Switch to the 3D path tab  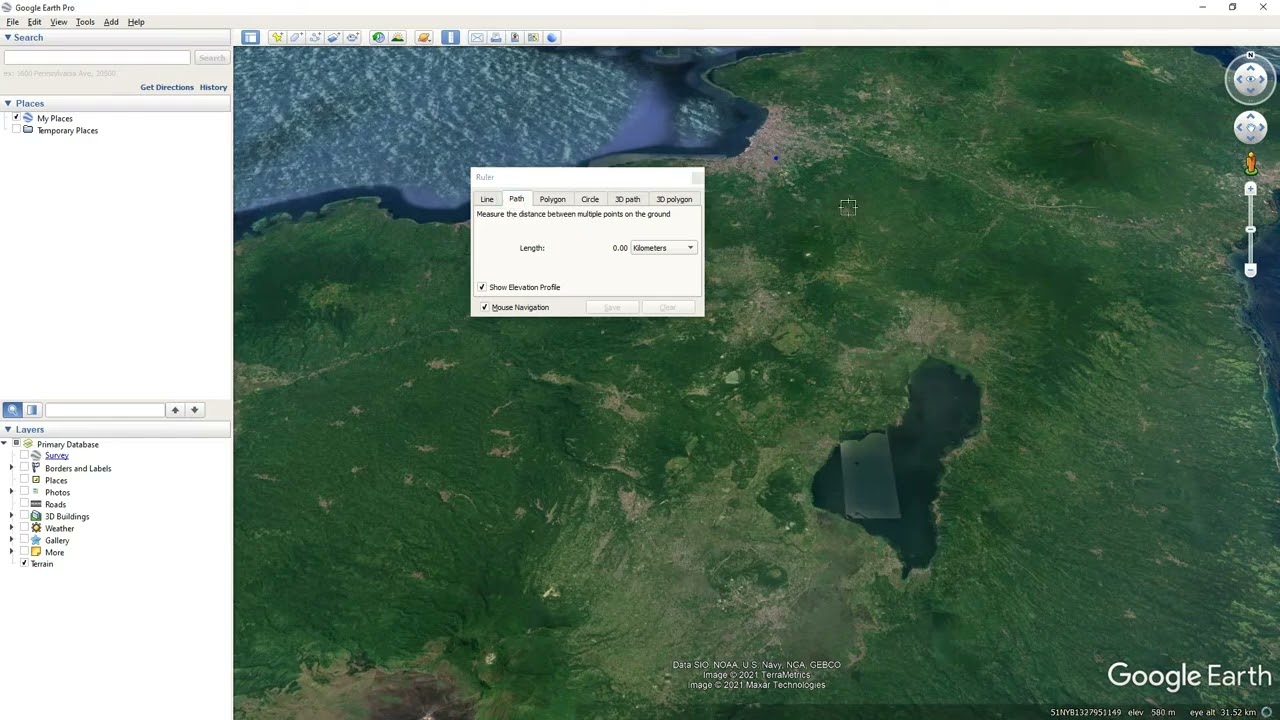[x=627, y=199]
